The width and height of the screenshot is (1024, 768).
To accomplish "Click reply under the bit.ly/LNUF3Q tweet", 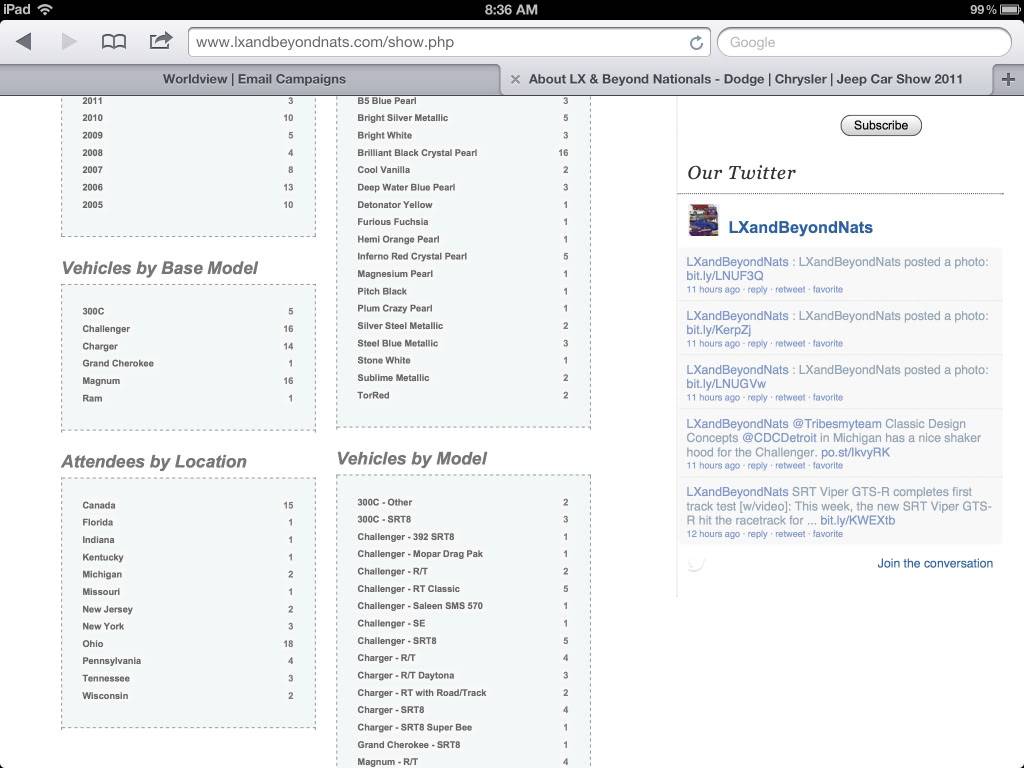I will click(x=758, y=289).
